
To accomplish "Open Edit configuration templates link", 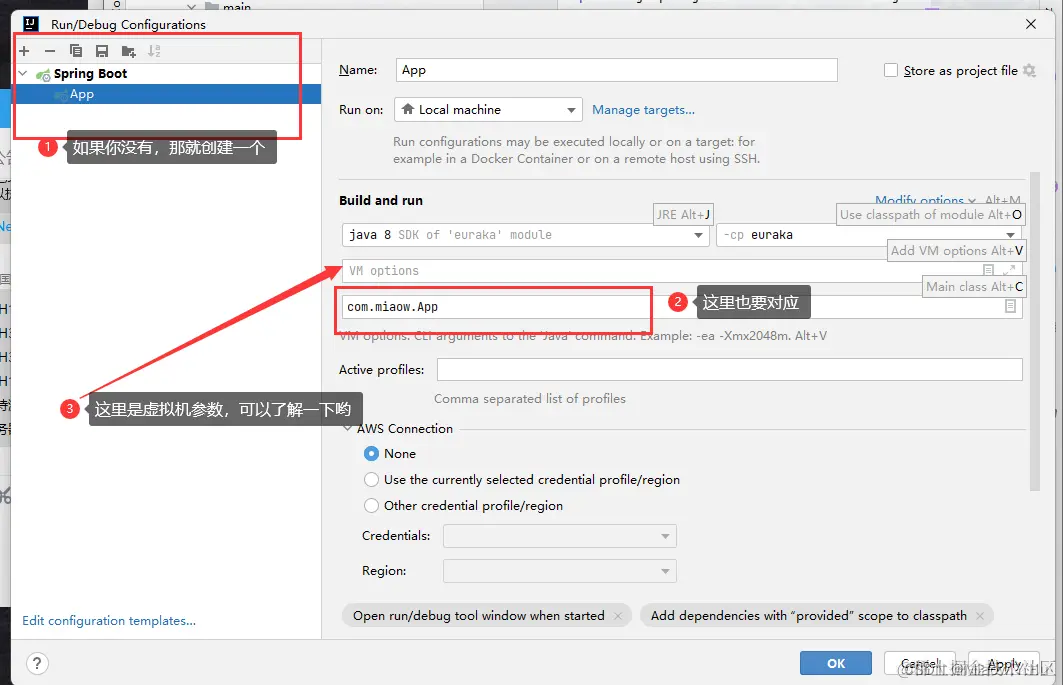I will [x=109, y=621].
